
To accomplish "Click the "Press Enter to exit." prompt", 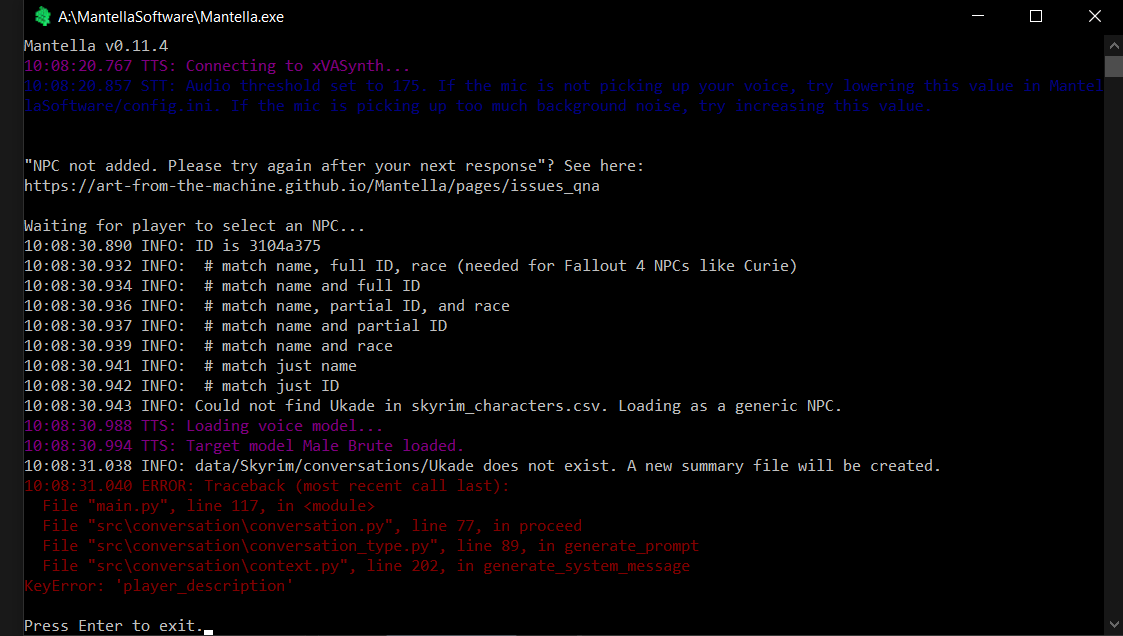I will pyautogui.click(x=110, y=626).
